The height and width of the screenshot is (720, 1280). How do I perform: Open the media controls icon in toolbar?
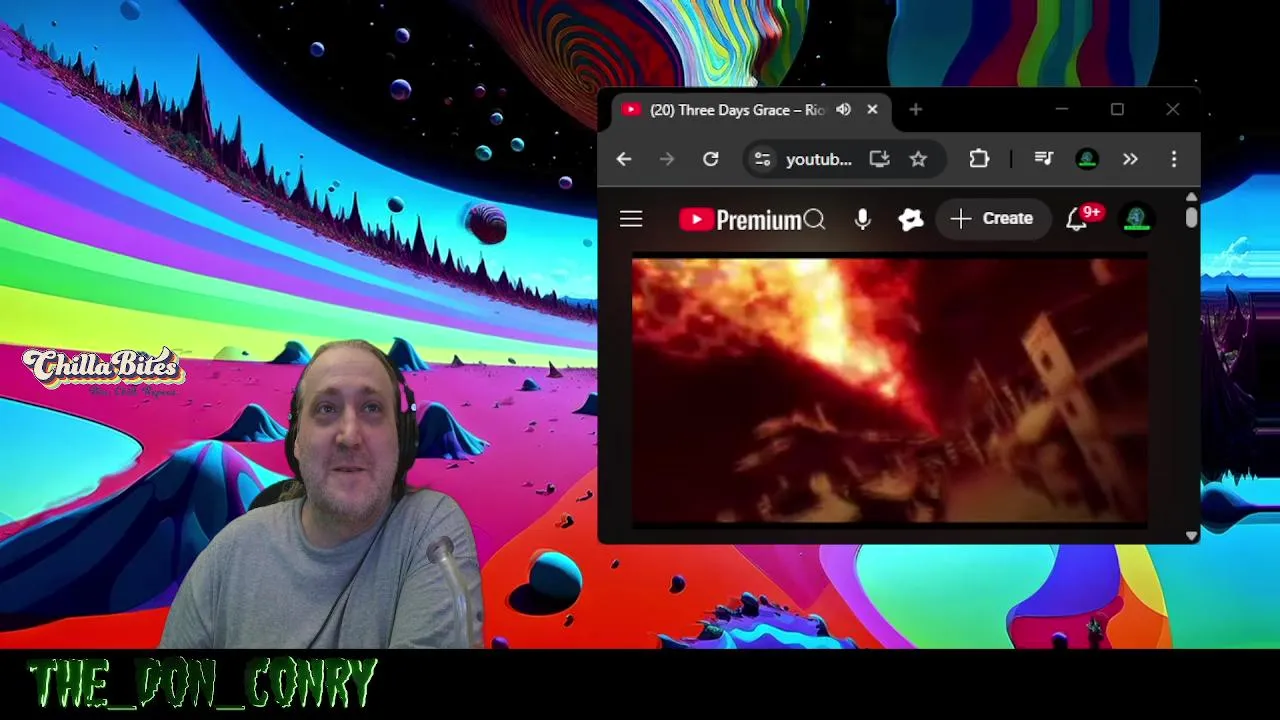(1044, 159)
